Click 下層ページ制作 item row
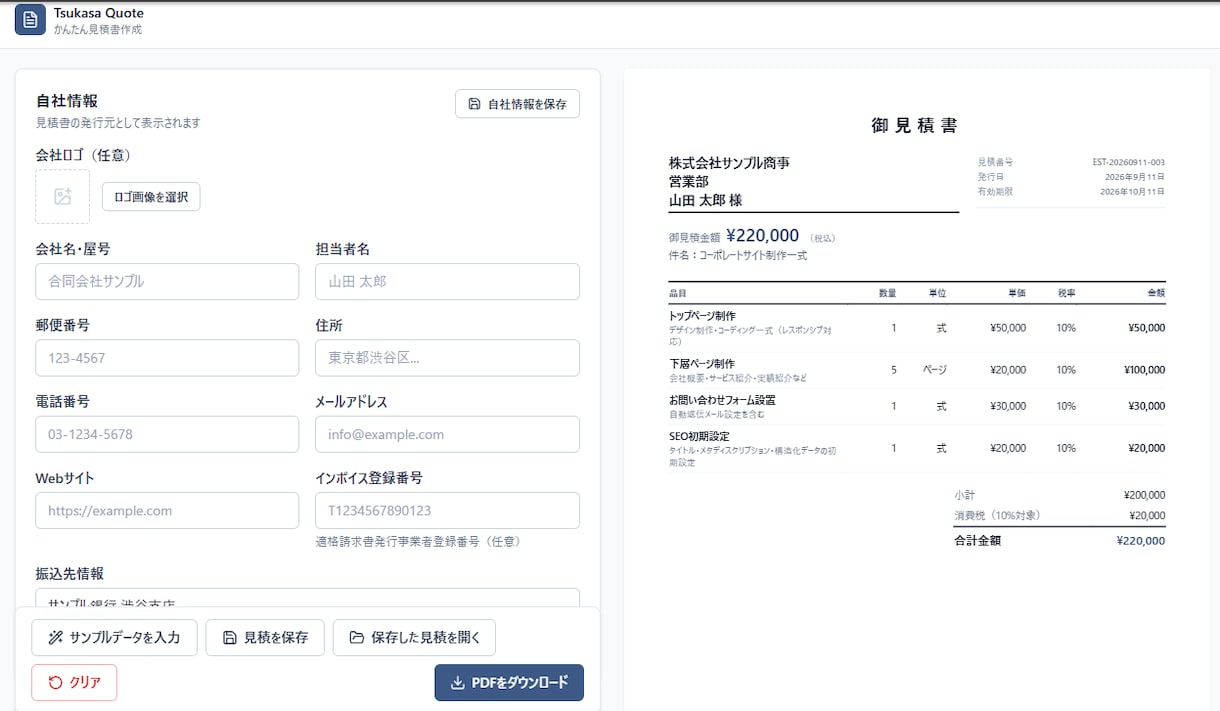Image resolution: width=1220 pixels, height=711 pixels. (x=917, y=370)
